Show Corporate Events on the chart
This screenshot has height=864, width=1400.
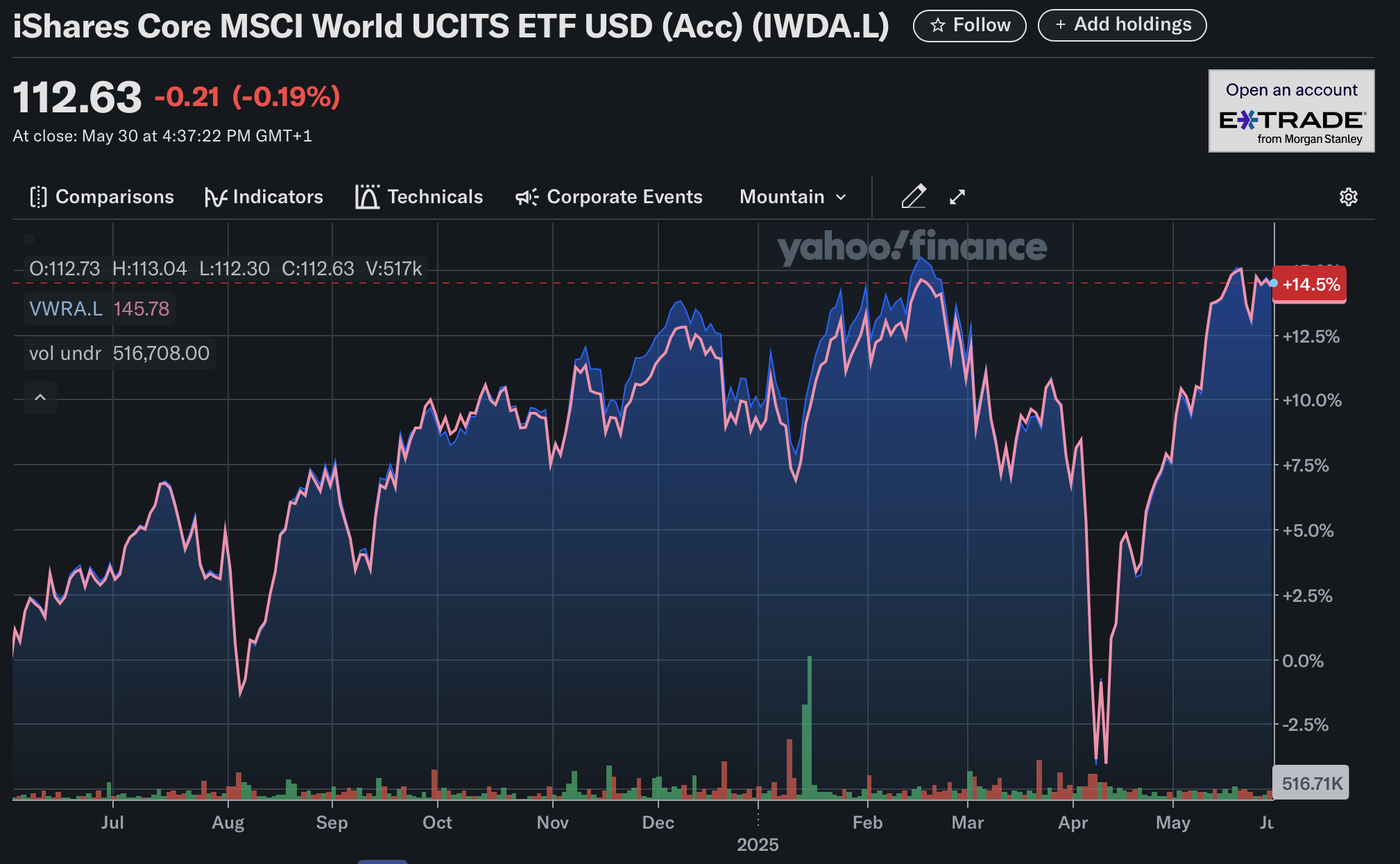point(609,196)
